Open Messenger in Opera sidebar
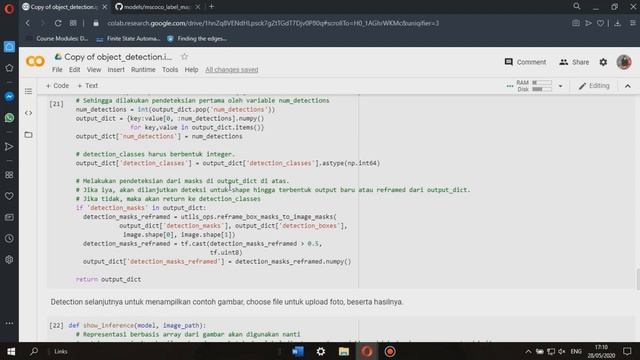Screen dimensions: 640x360 [x=9, y=96]
